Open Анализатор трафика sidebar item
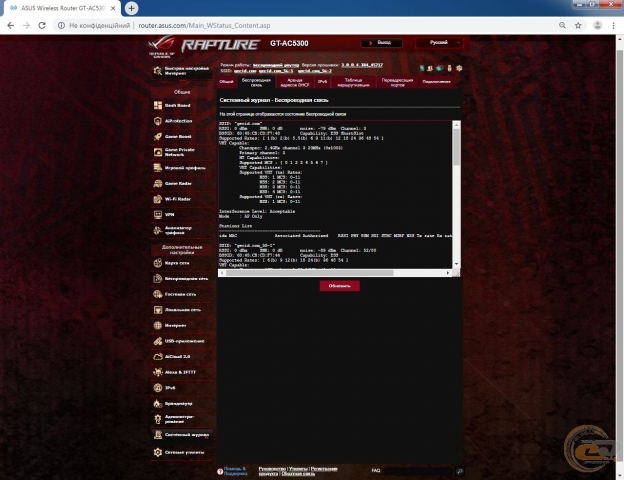This screenshot has width=624, height=480. tap(181, 230)
